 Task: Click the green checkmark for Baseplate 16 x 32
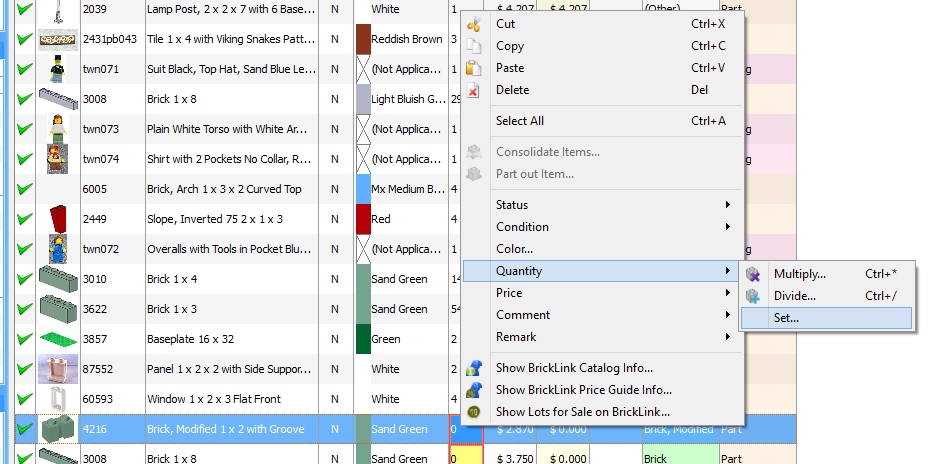pos(25,339)
